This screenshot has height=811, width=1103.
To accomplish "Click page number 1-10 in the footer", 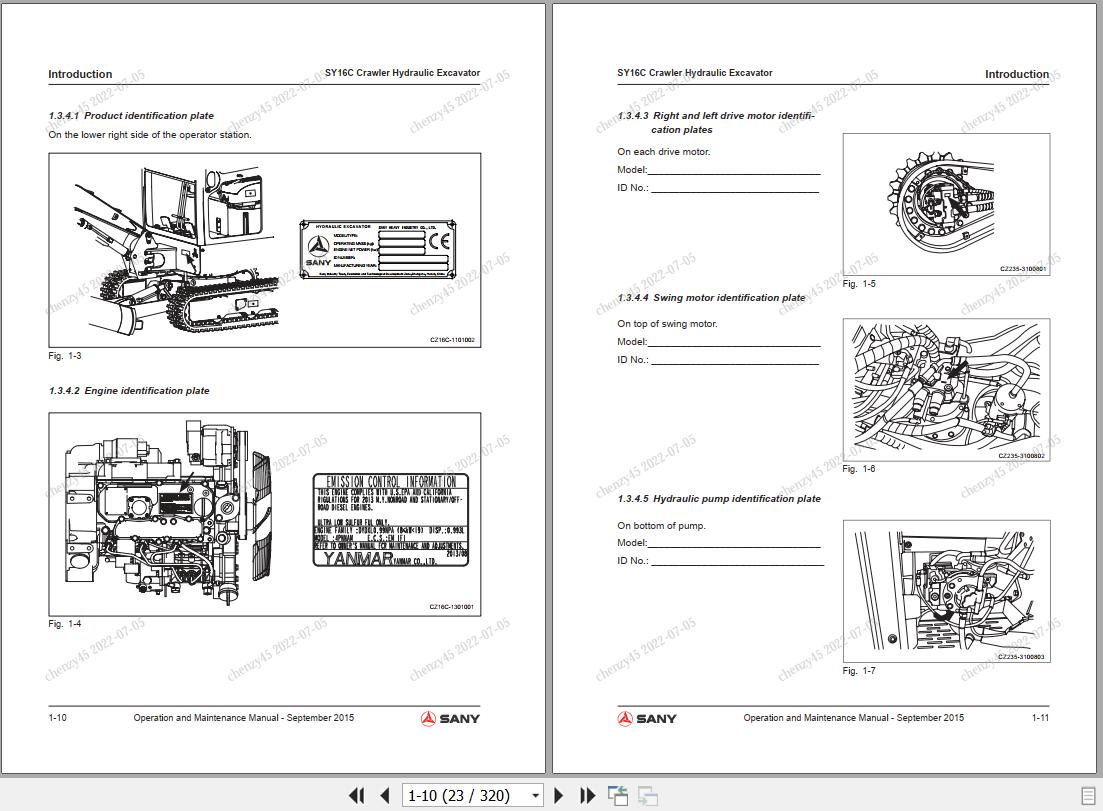I will click(x=58, y=717).
